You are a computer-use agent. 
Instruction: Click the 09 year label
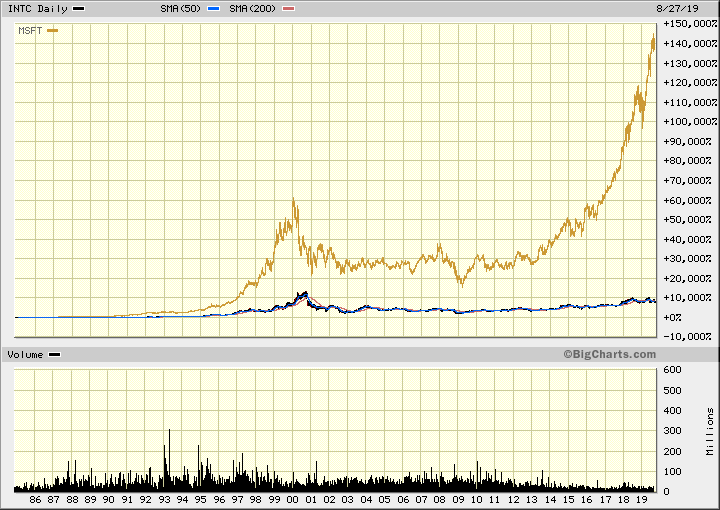pyautogui.click(x=458, y=500)
